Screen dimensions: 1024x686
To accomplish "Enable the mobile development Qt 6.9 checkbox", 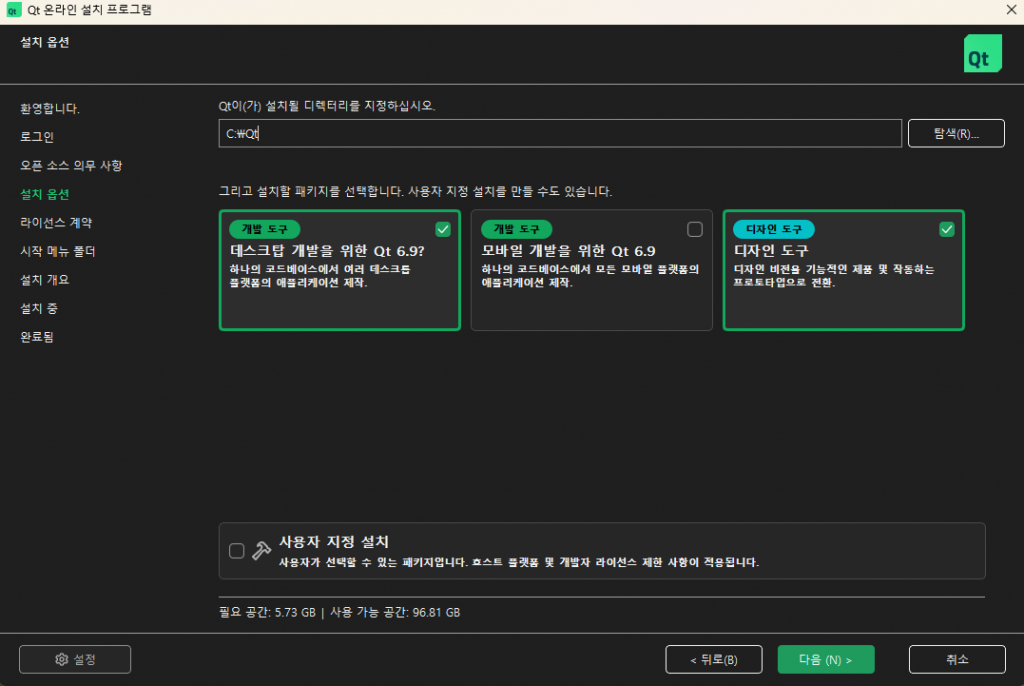I will (x=695, y=229).
